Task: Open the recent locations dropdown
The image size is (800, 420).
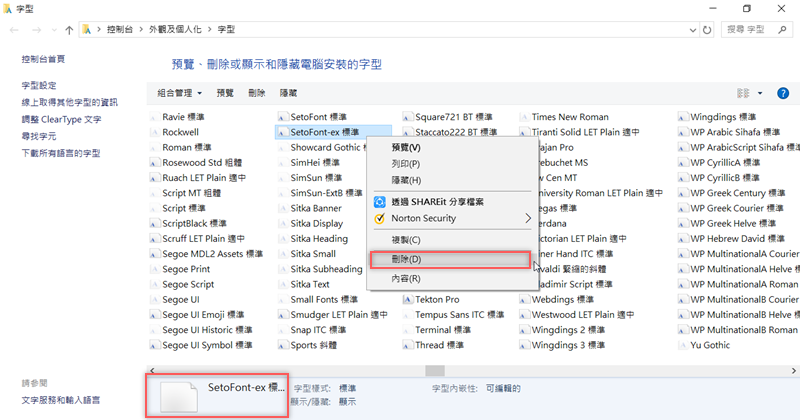Action: pos(54,30)
